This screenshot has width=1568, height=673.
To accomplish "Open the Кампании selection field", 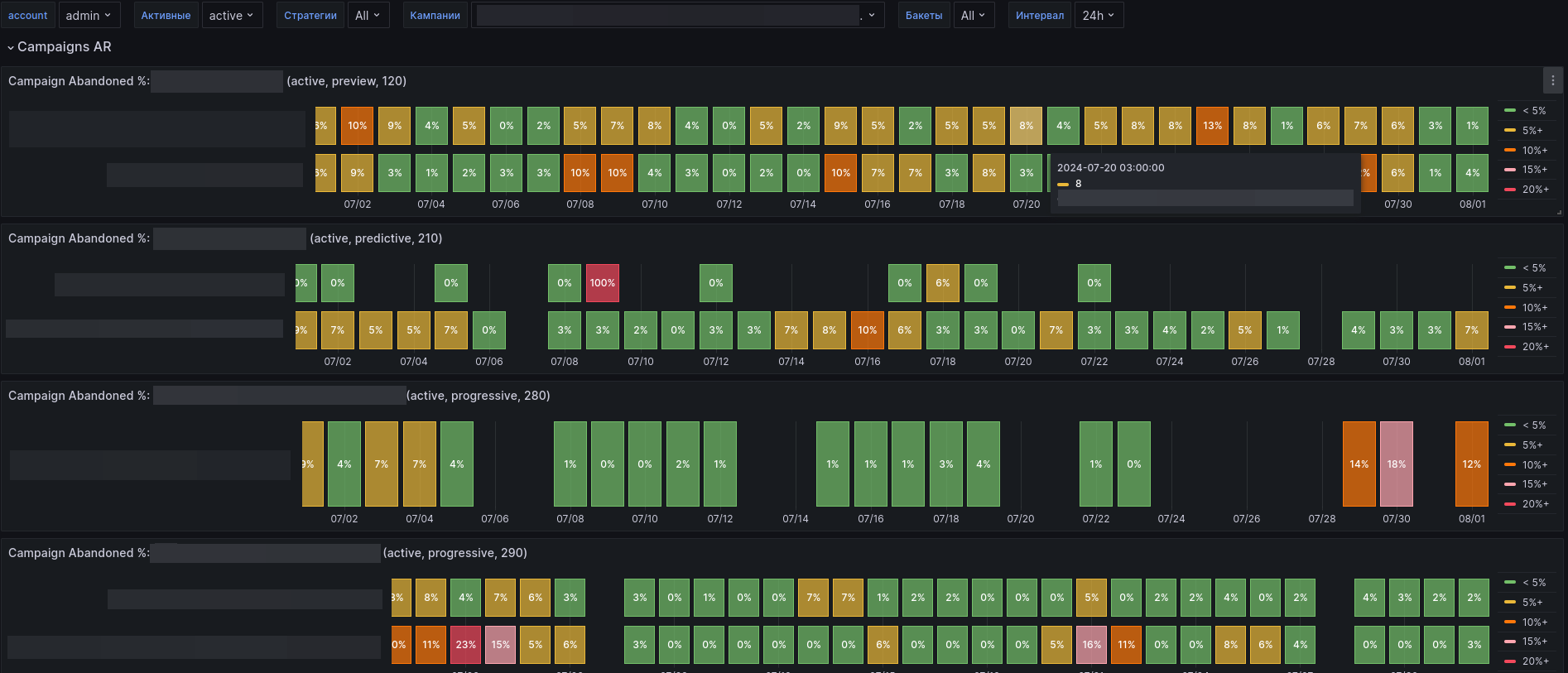I will (677, 16).
